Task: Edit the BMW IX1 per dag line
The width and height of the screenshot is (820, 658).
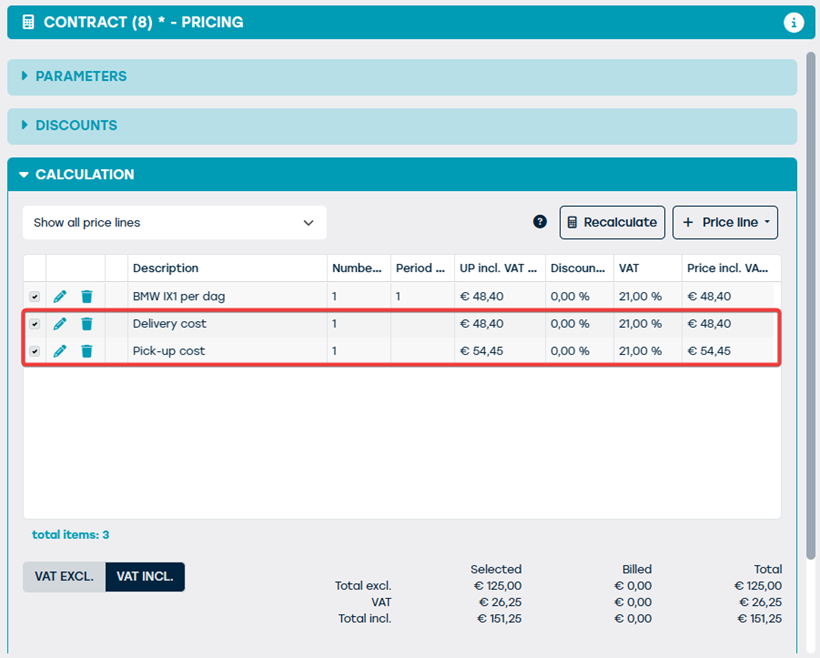Action: point(60,297)
